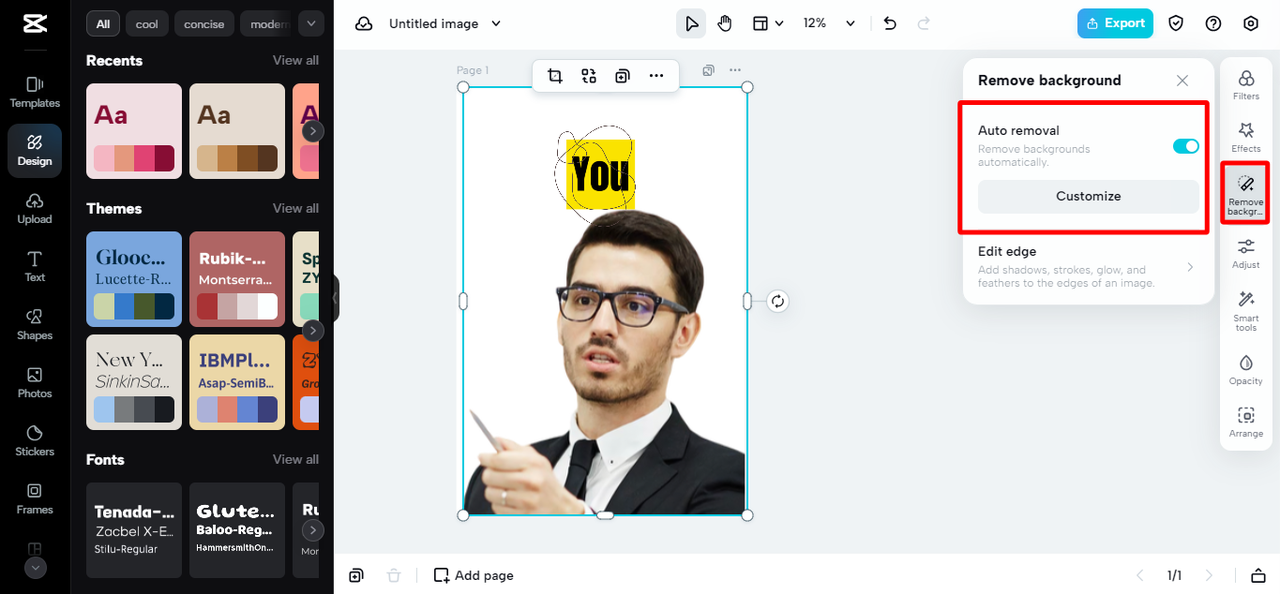Click the crop tool in floating toolbar
The height and width of the screenshot is (594, 1280).
click(x=555, y=75)
